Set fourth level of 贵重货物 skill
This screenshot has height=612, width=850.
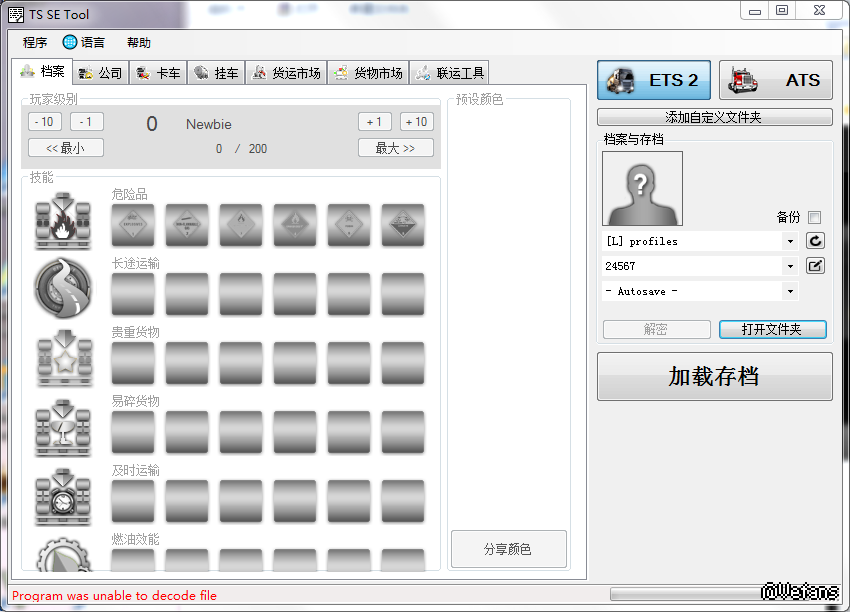click(295, 363)
